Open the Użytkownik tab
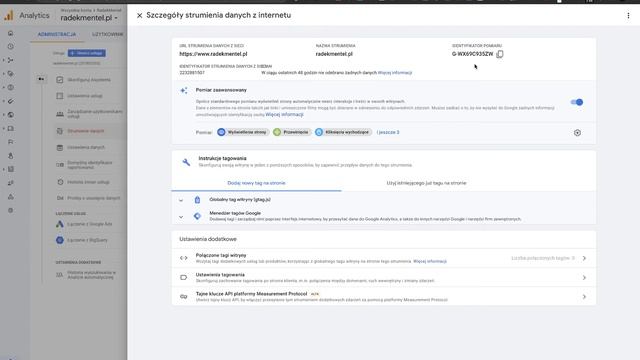The image size is (640, 360). click(107, 34)
